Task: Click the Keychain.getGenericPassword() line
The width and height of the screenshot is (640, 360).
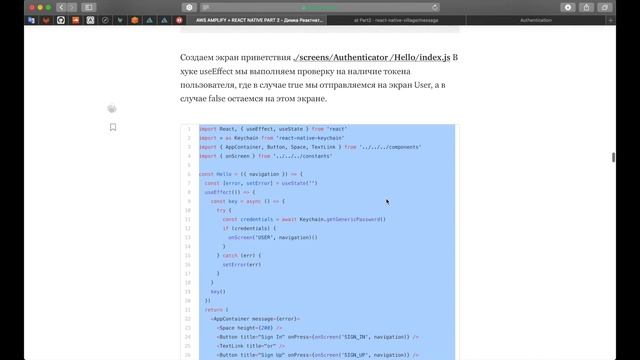Action: [x=304, y=219]
